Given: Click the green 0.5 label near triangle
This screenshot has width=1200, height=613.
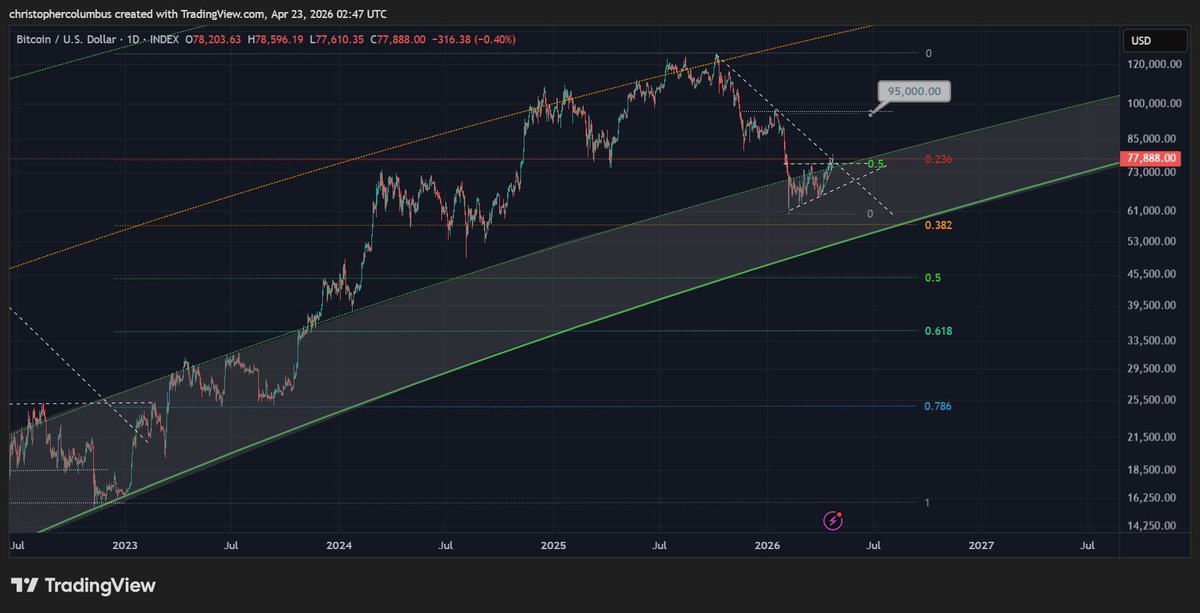Looking at the screenshot, I should click(876, 164).
